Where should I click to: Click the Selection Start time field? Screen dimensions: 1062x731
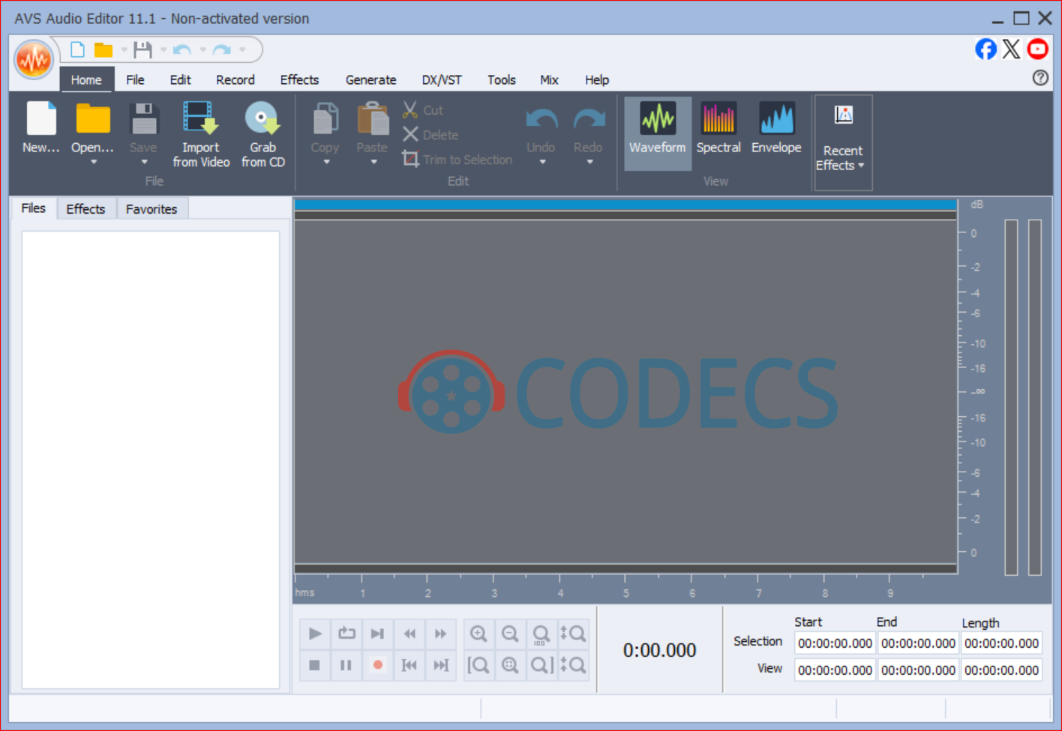pos(835,644)
